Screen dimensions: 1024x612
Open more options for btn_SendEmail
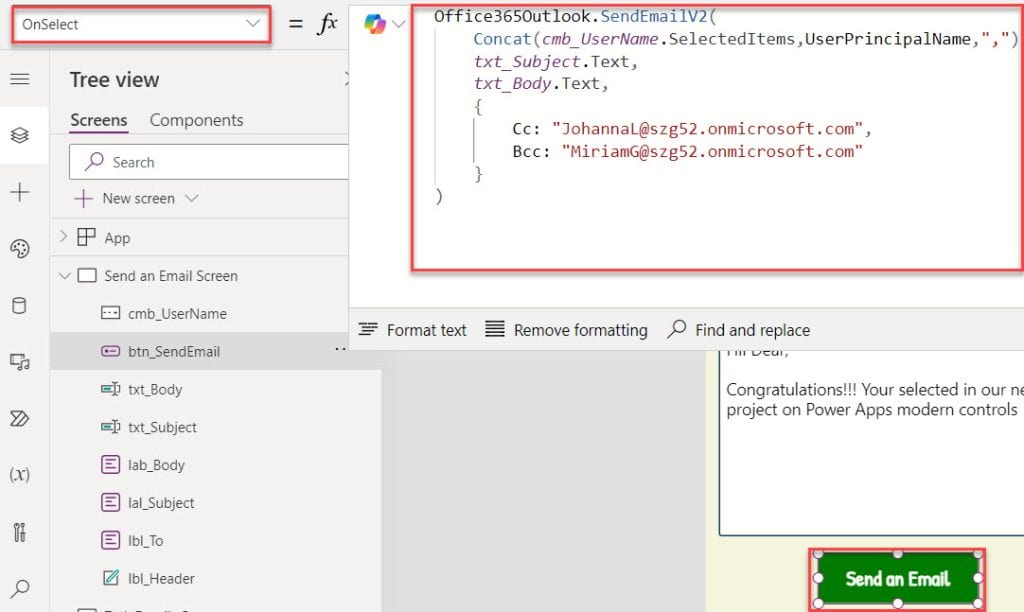click(340, 350)
